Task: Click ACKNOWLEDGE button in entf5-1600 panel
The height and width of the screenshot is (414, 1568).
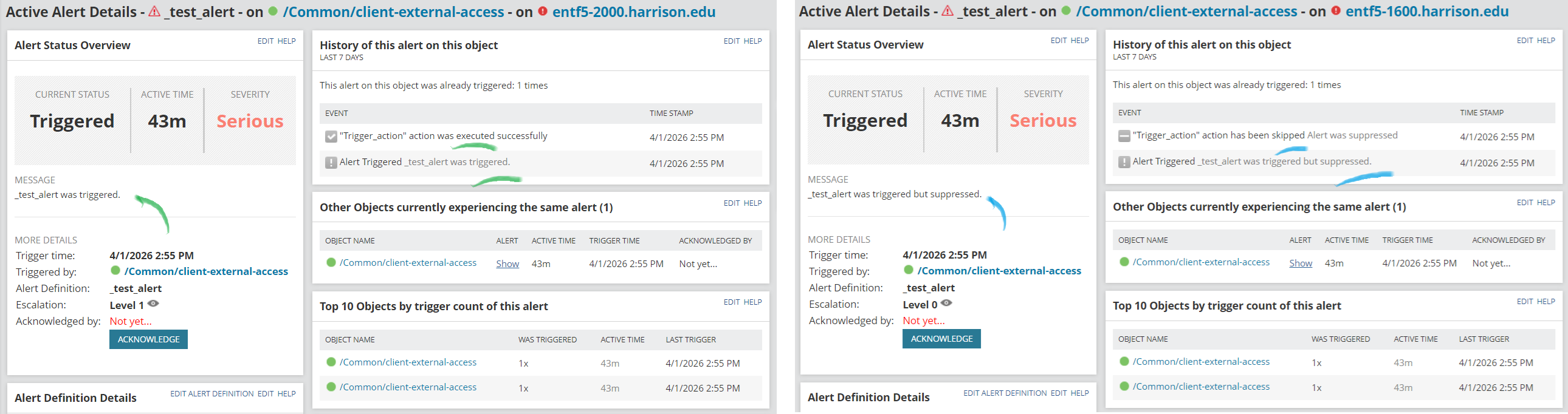Action: [x=941, y=339]
